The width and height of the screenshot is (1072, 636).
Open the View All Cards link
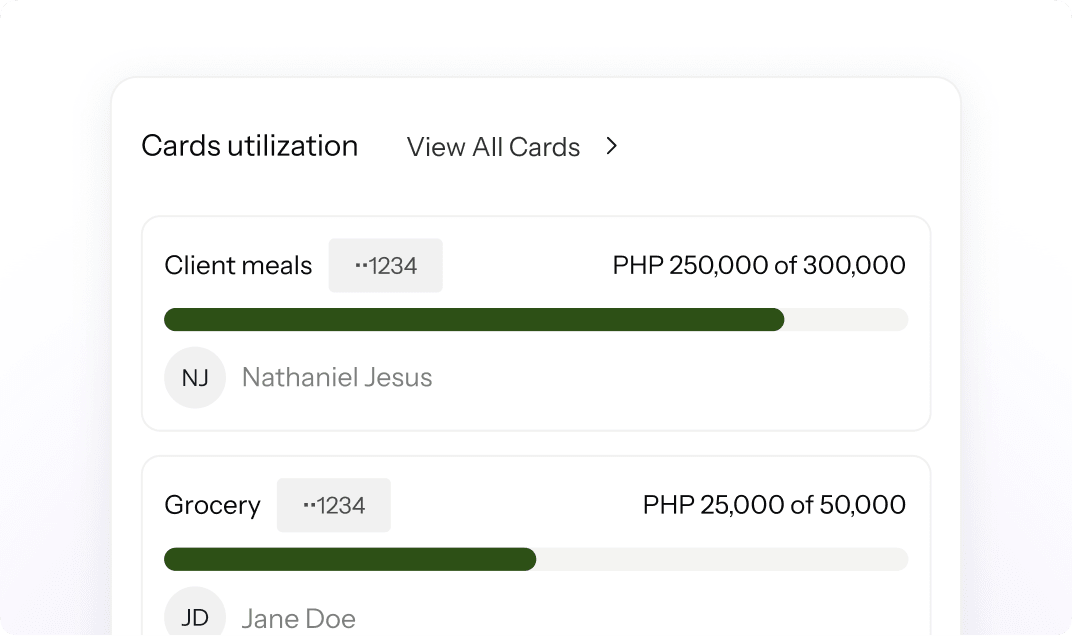tap(493, 147)
